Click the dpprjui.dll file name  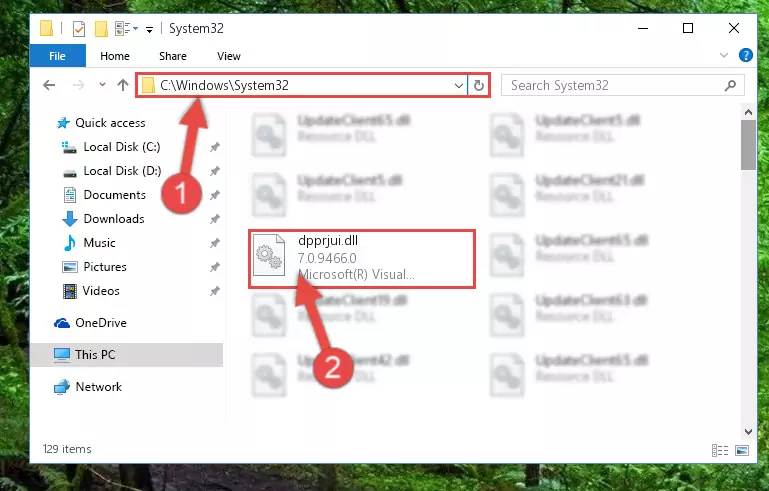328,240
